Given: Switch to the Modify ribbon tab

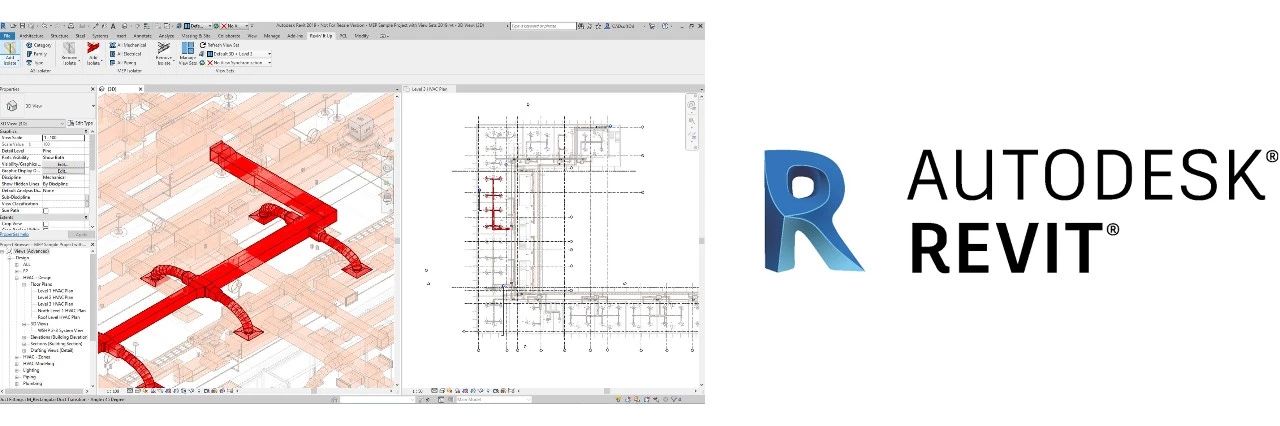Looking at the screenshot, I should (361, 36).
